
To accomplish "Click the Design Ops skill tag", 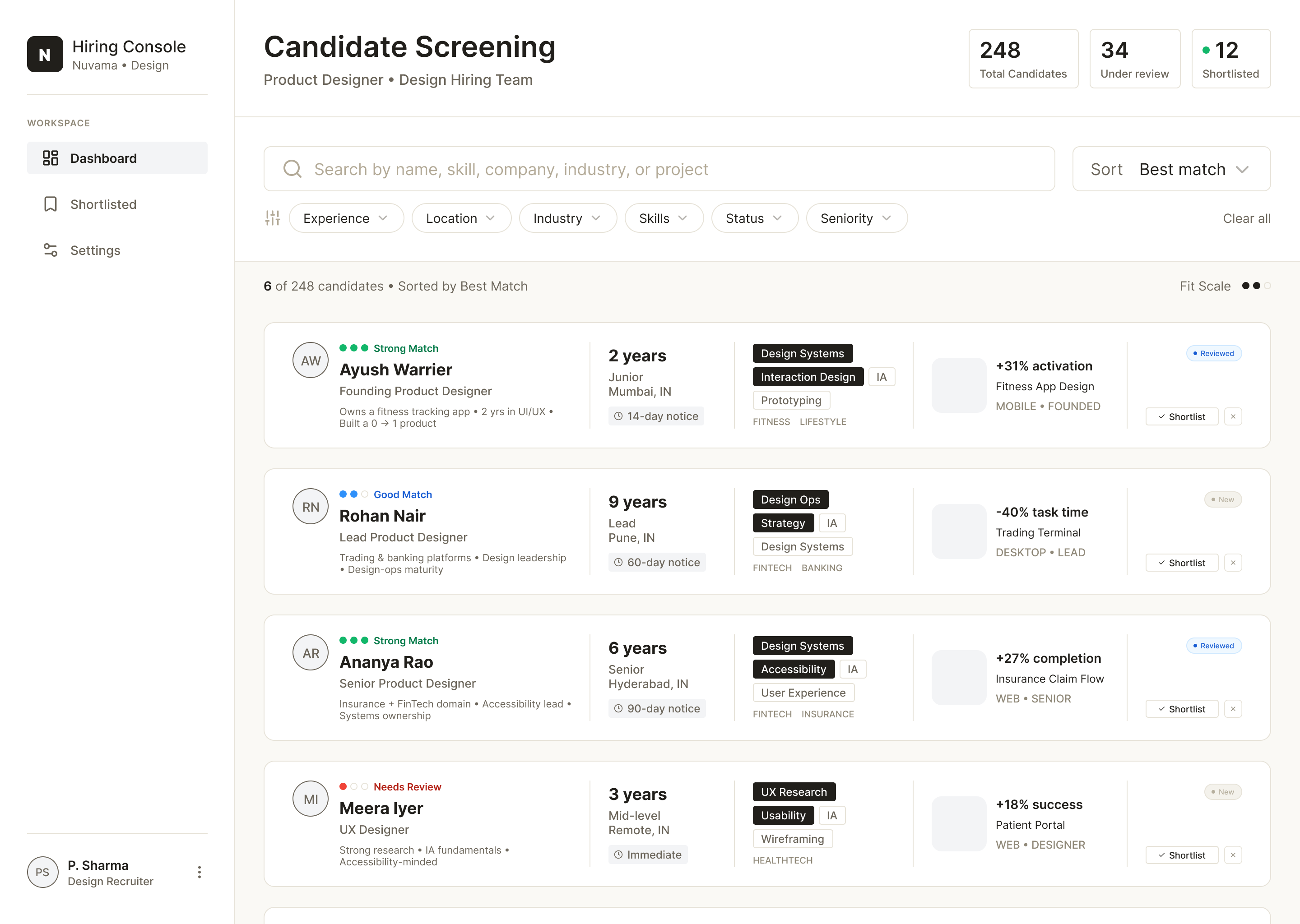I will [x=790, y=499].
